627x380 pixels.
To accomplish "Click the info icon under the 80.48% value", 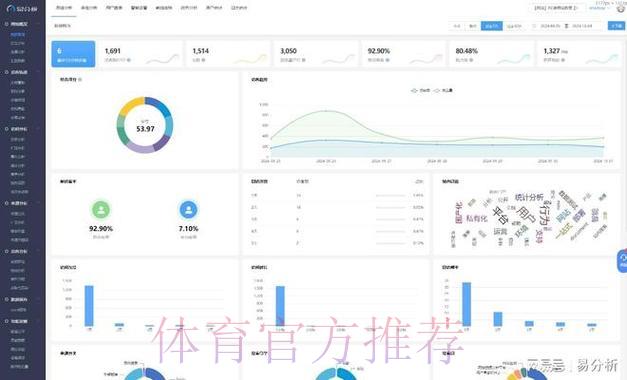I will click(x=471, y=60).
